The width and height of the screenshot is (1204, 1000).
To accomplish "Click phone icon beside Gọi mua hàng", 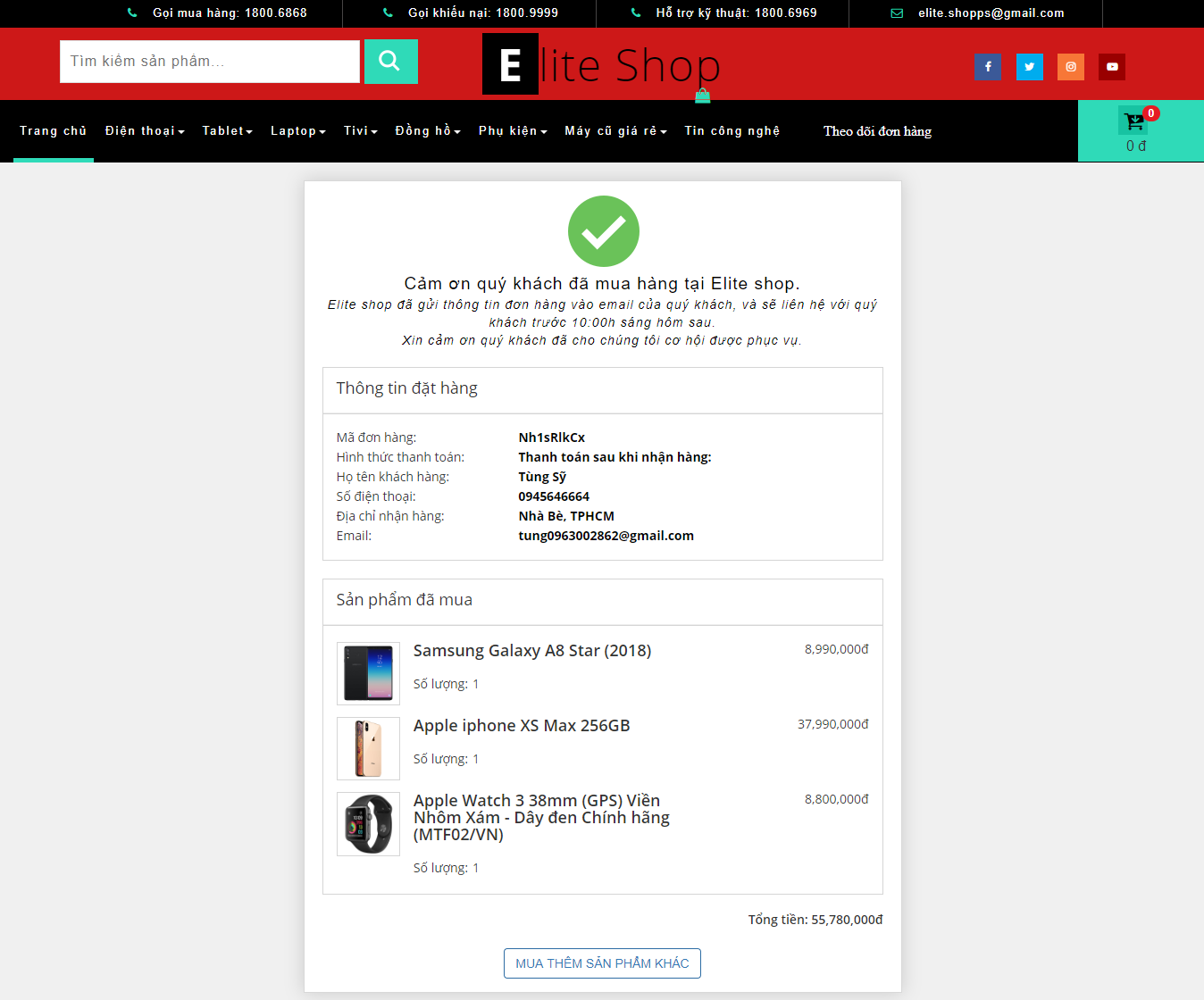I will tap(132, 12).
